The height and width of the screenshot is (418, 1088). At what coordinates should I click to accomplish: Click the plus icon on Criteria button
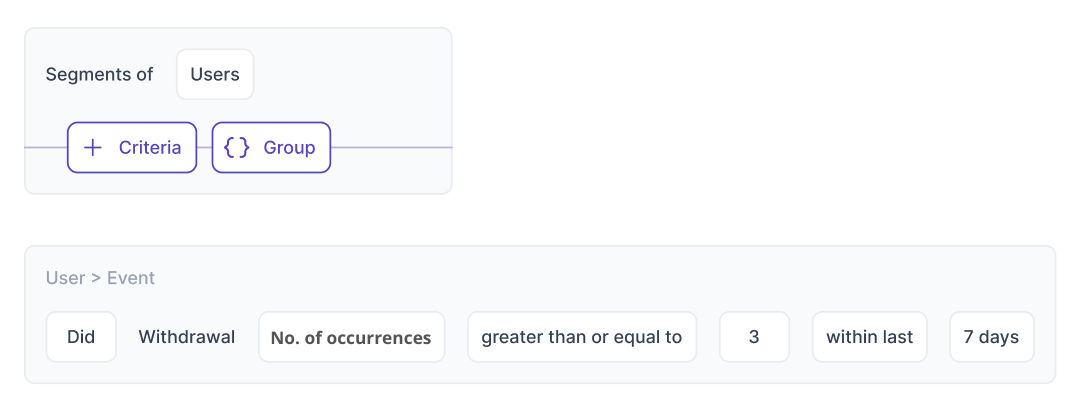(93, 148)
